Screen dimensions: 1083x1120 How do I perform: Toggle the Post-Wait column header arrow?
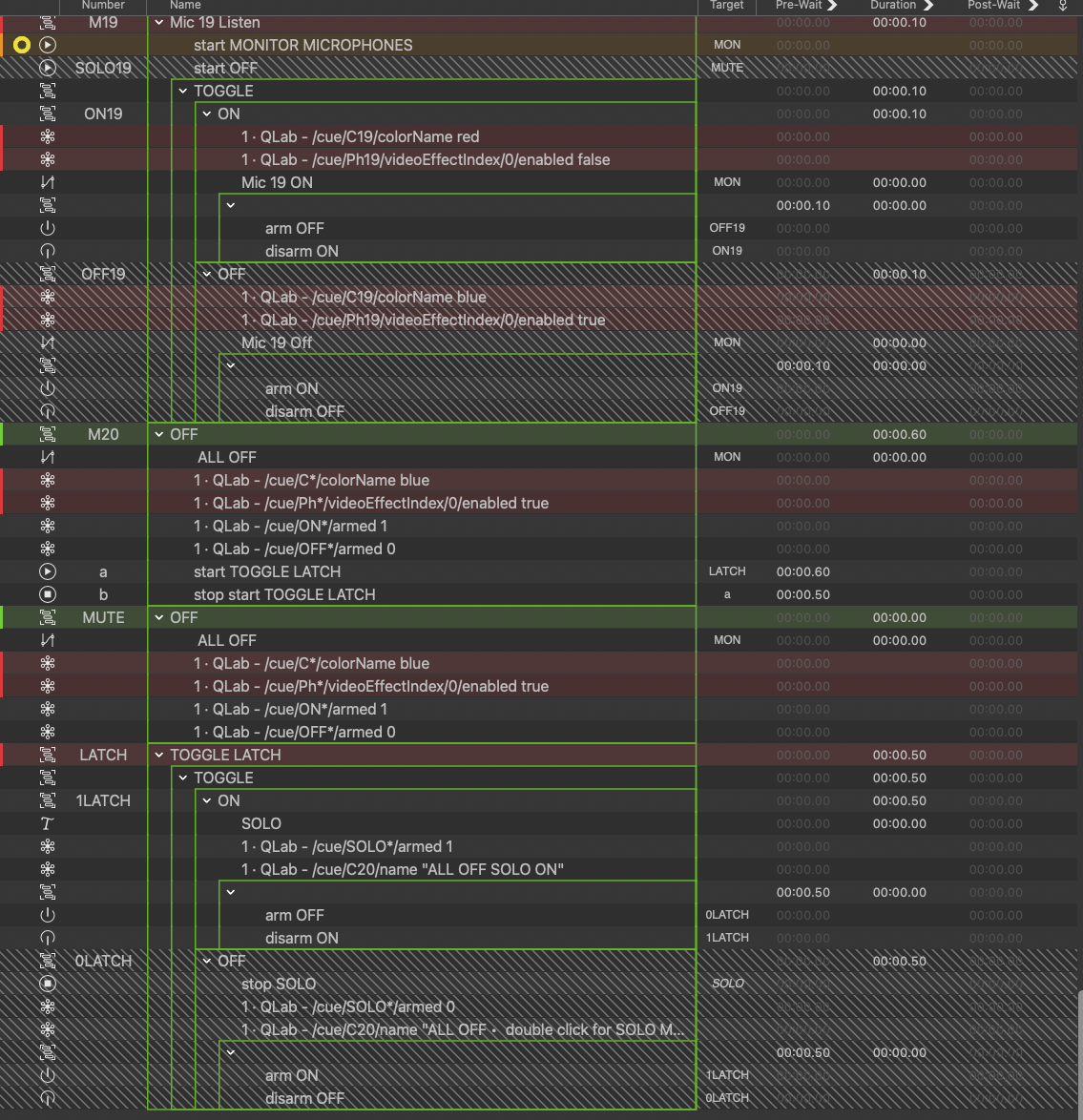1032,6
